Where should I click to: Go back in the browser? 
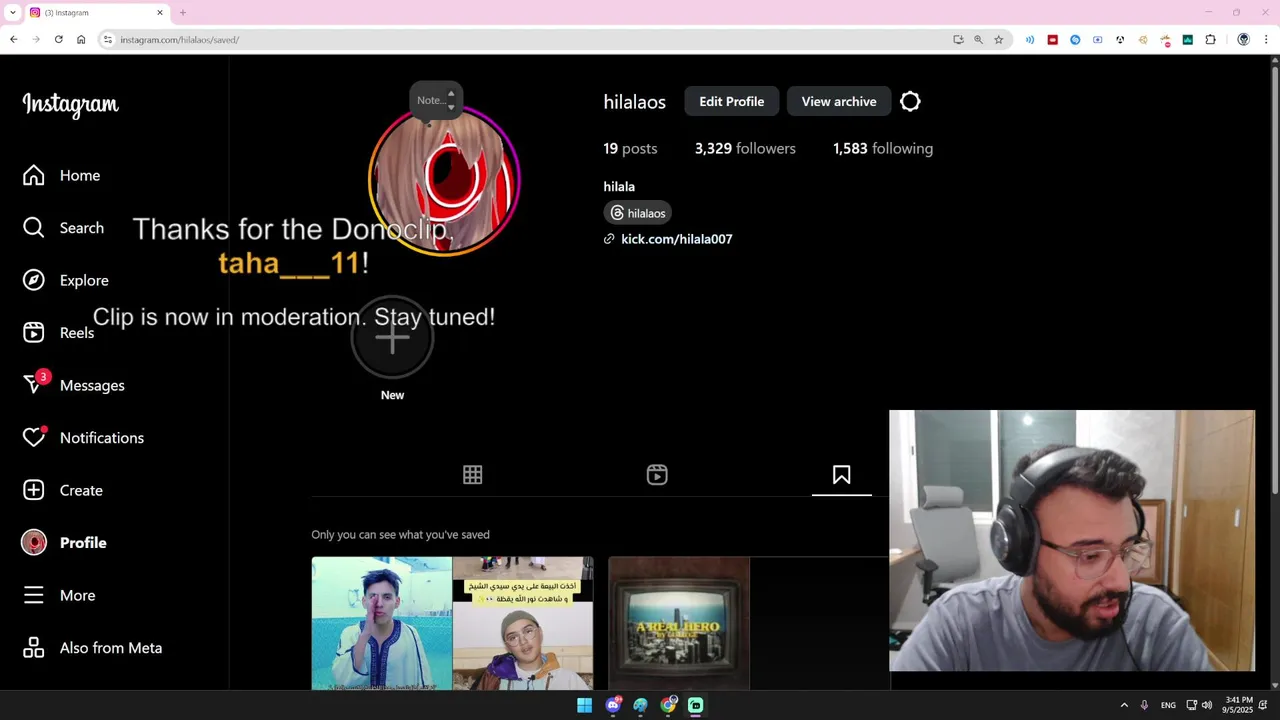click(14, 39)
